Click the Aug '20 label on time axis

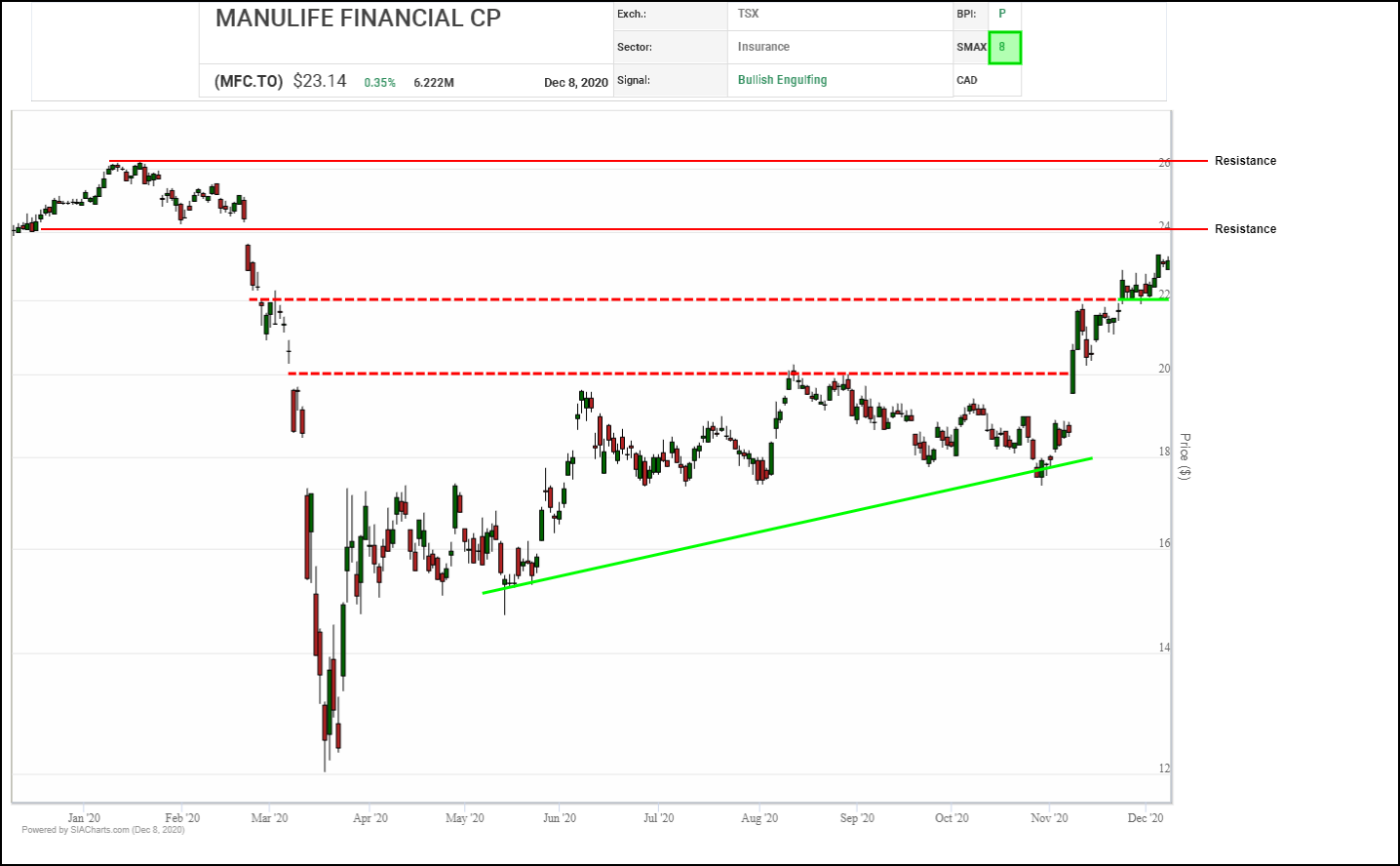click(x=759, y=818)
